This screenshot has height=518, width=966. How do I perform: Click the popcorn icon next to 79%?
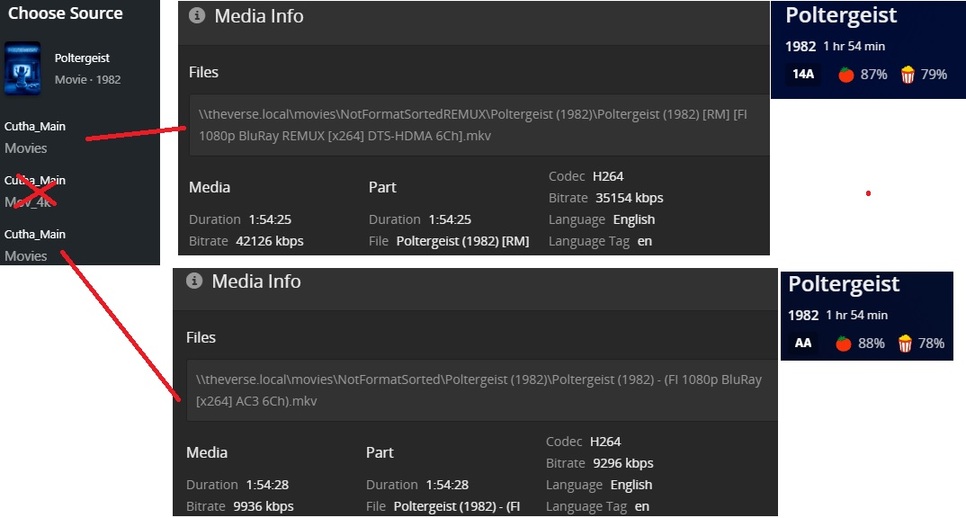coord(908,75)
